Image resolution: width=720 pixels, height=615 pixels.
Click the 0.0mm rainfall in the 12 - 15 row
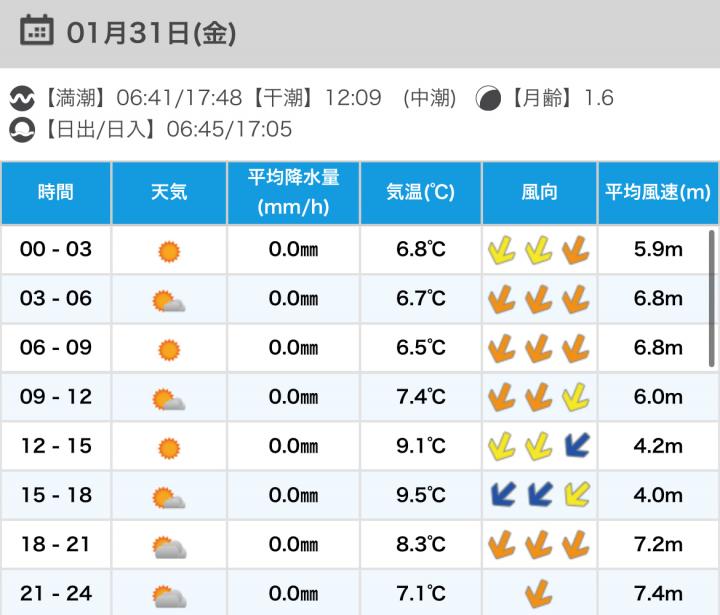[293, 446]
